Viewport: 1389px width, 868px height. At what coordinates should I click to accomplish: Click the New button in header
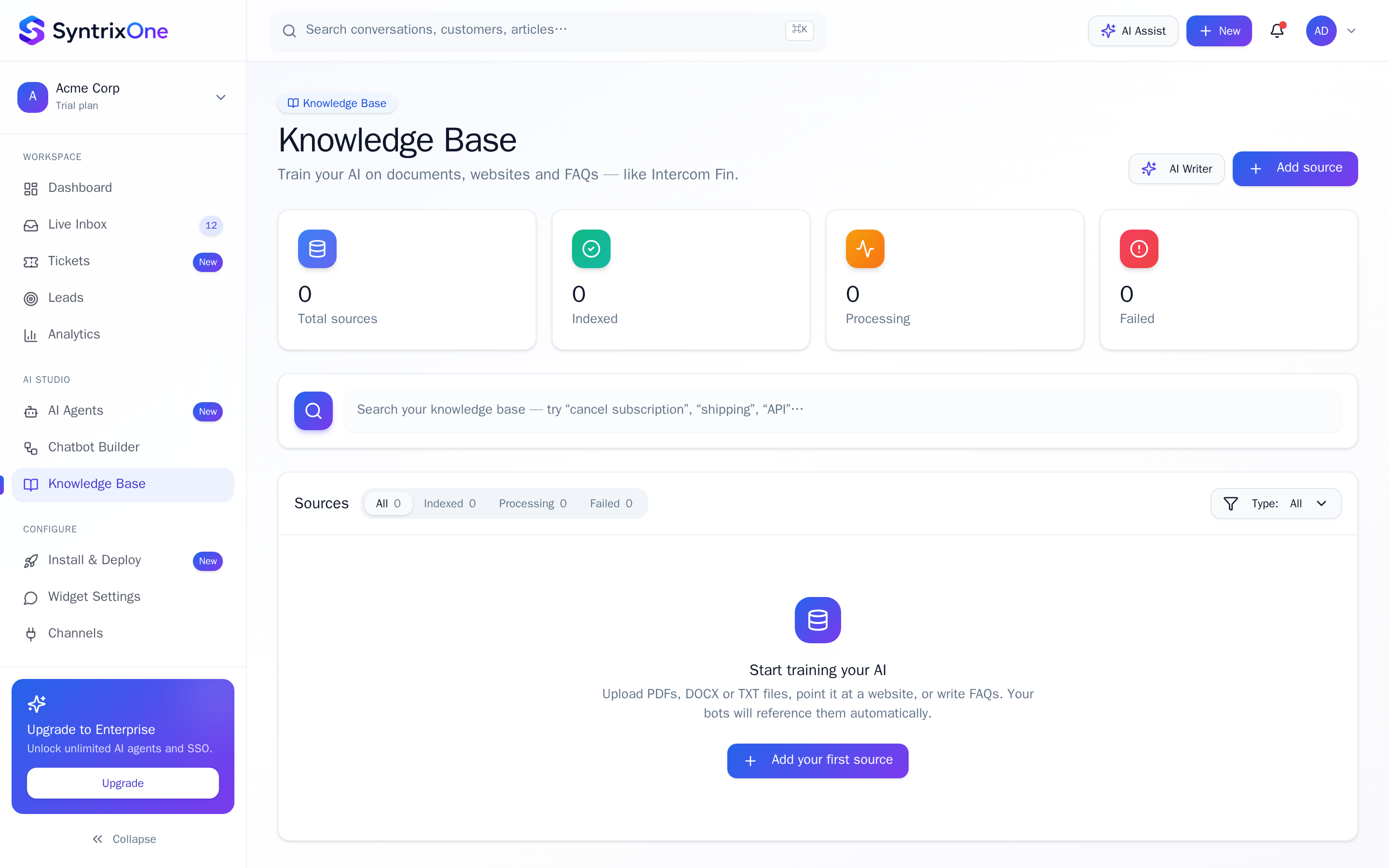tap(1219, 31)
